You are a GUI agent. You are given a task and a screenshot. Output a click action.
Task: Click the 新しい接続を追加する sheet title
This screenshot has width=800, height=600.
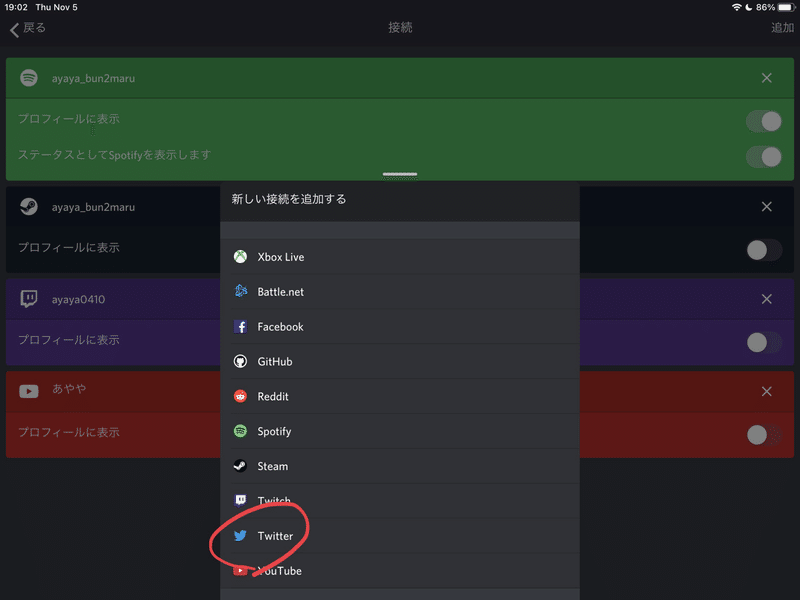289,199
